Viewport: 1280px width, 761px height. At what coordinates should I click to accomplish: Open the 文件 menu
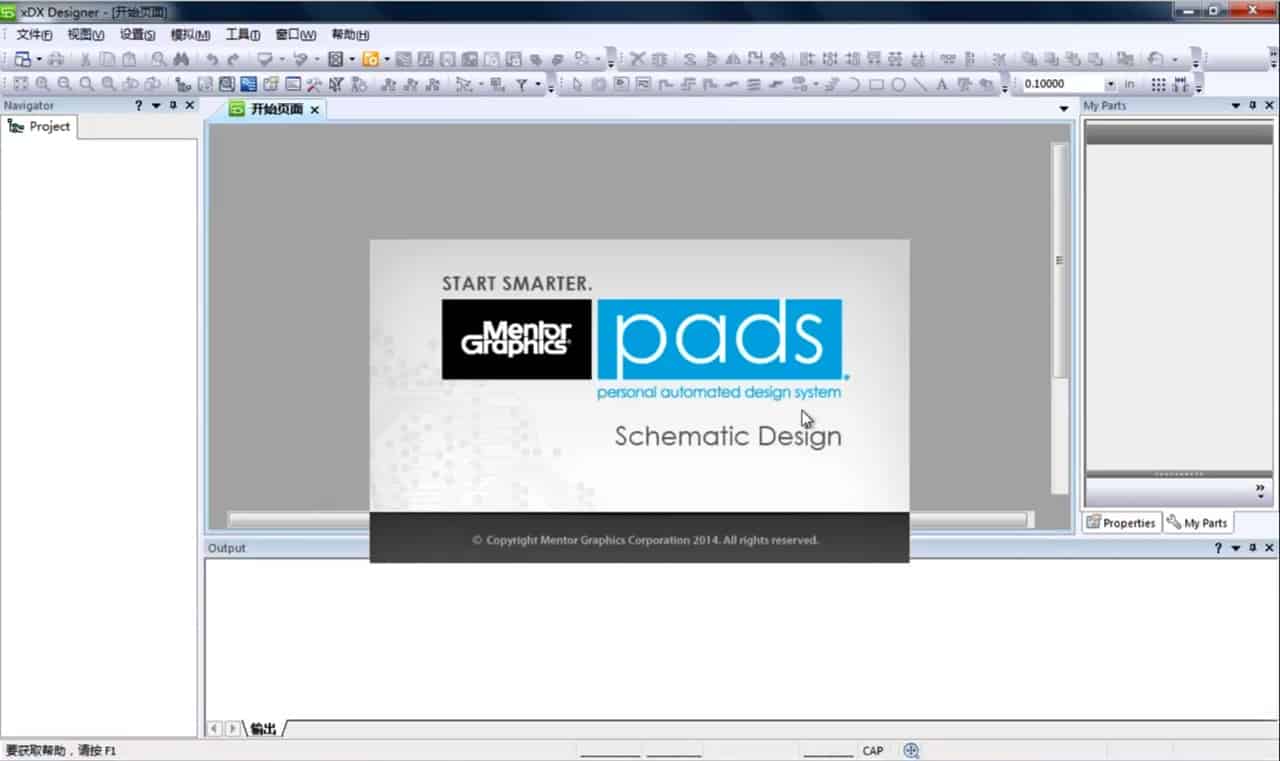[x=33, y=35]
